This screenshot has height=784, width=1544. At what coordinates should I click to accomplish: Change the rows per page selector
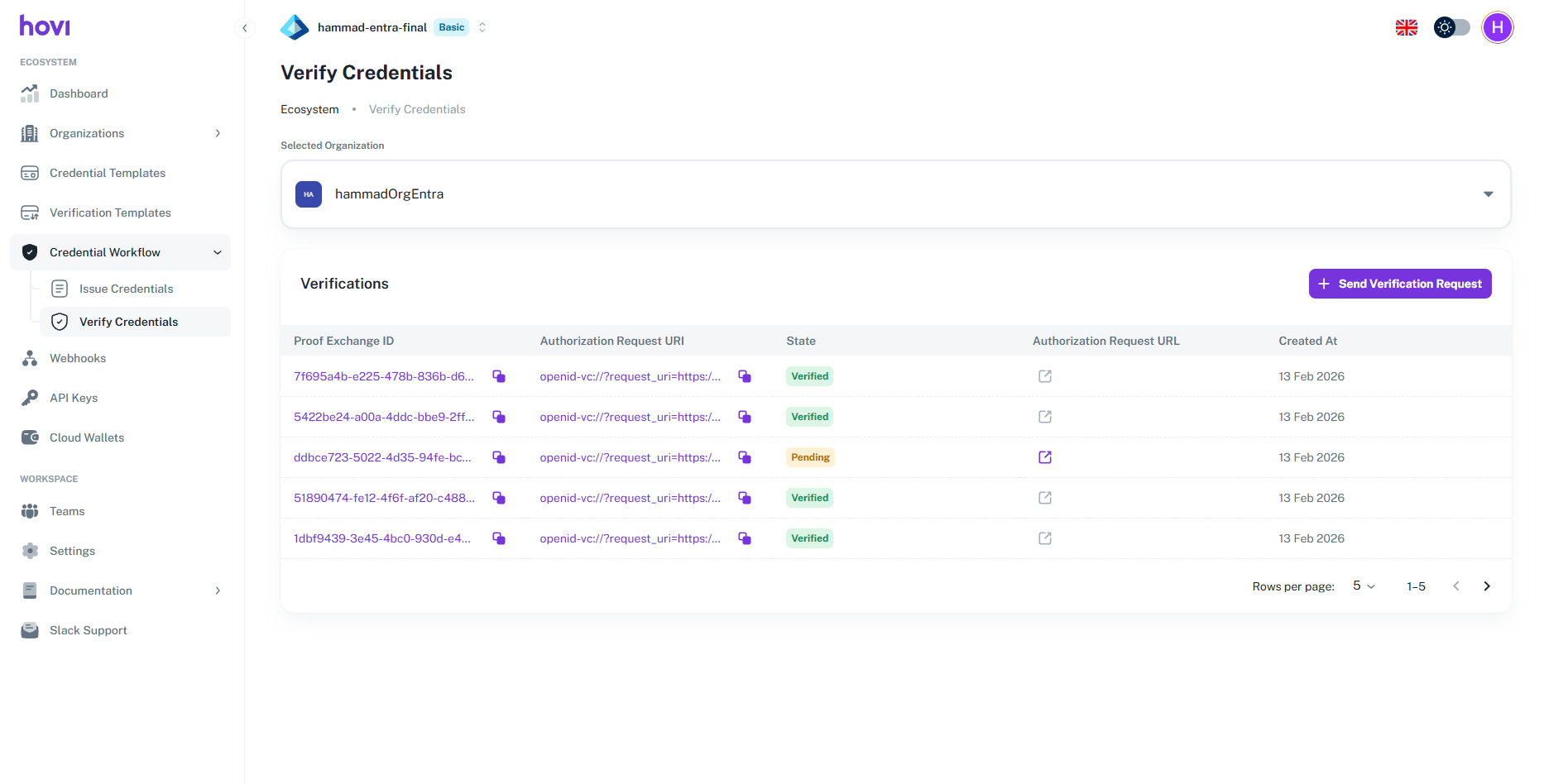pos(1364,586)
